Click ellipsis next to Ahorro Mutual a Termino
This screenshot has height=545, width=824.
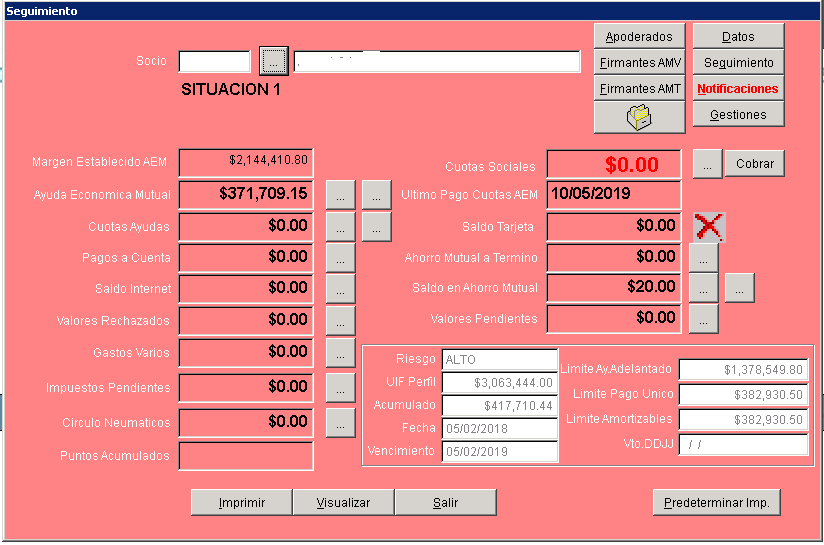click(703, 258)
